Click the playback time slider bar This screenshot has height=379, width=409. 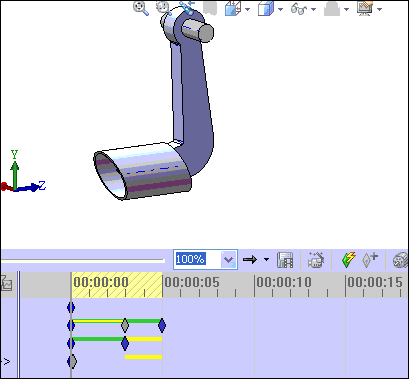point(83,261)
